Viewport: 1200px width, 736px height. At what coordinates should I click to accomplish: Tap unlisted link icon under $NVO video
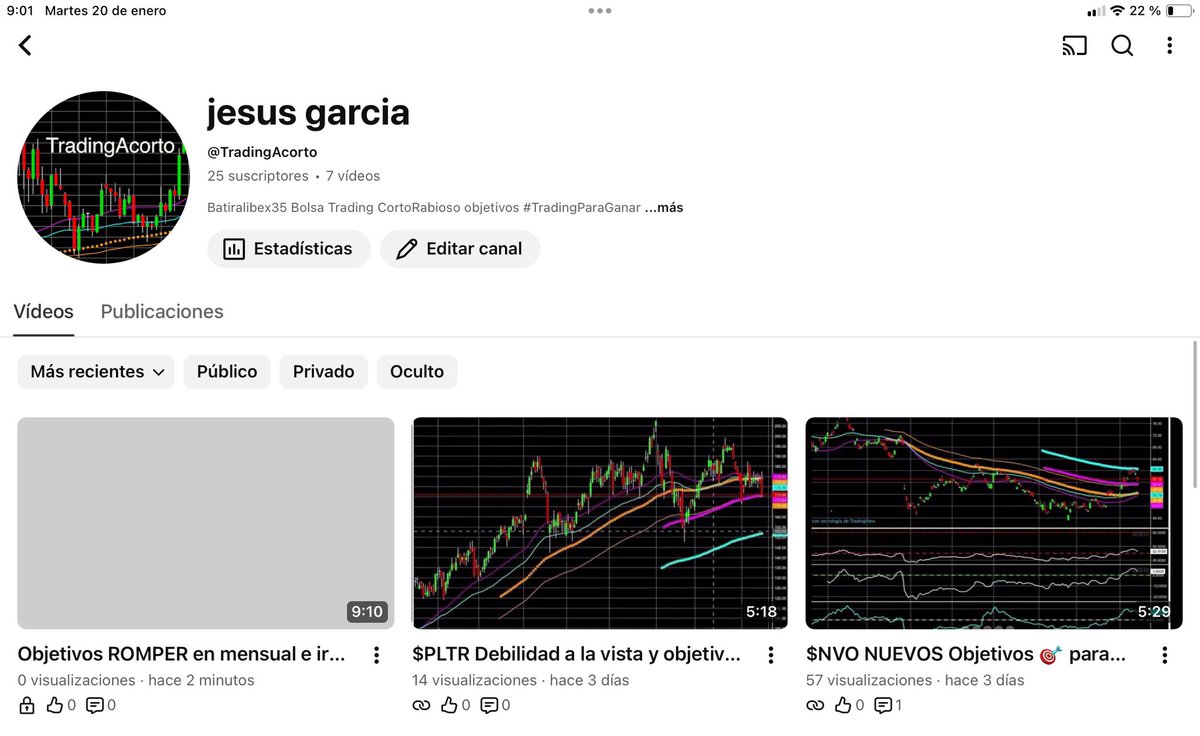815,706
